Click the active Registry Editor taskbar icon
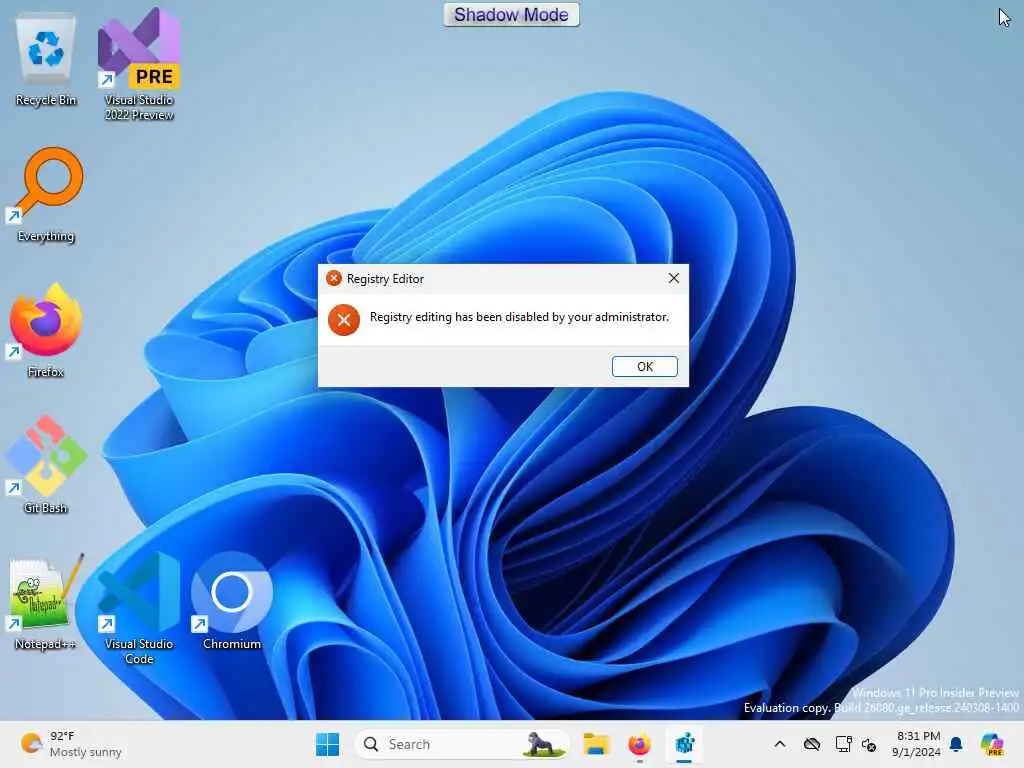The width and height of the screenshot is (1024, 768). (x=684, y=744)
